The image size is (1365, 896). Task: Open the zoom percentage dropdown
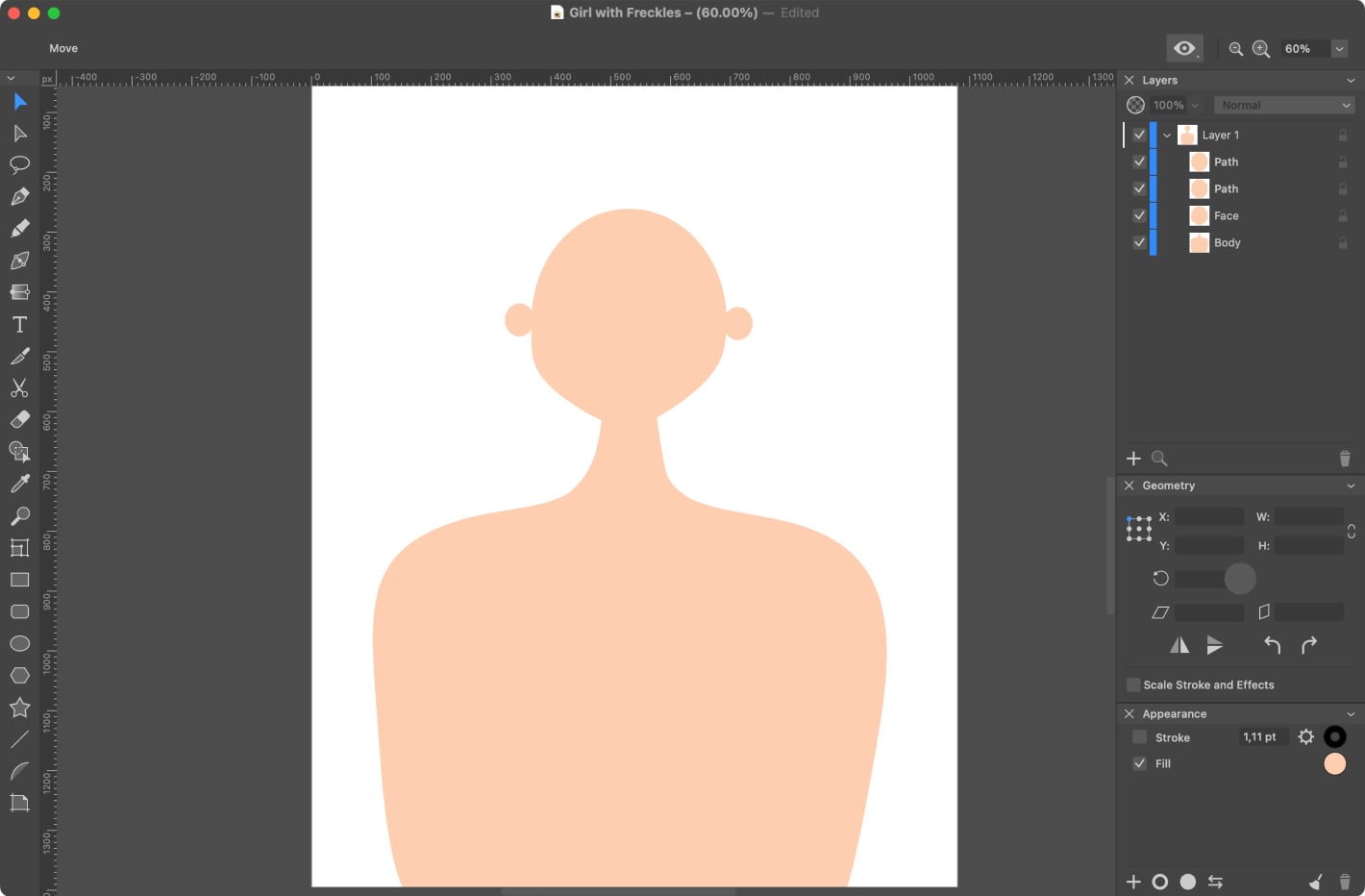[x=1339, y=49]
